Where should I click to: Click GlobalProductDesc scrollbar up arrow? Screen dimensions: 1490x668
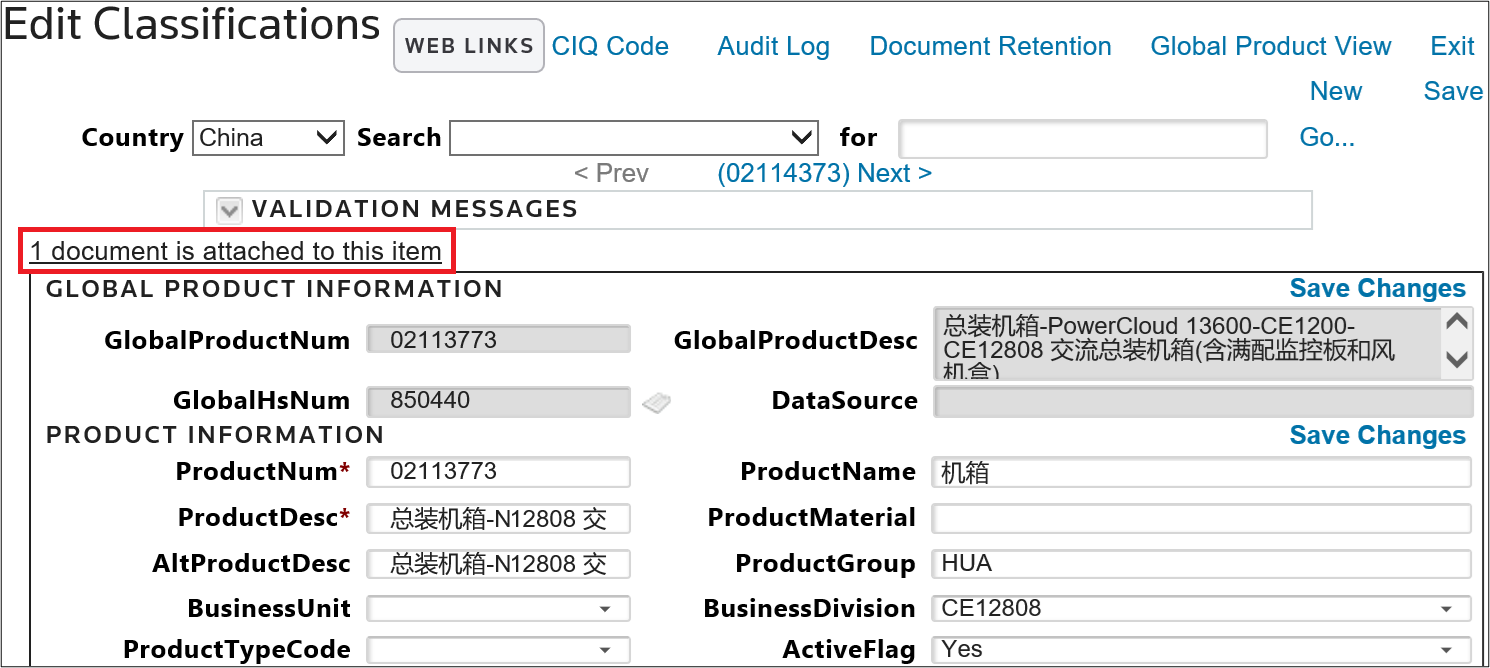pyautogui.click(x=1457, y=323)
